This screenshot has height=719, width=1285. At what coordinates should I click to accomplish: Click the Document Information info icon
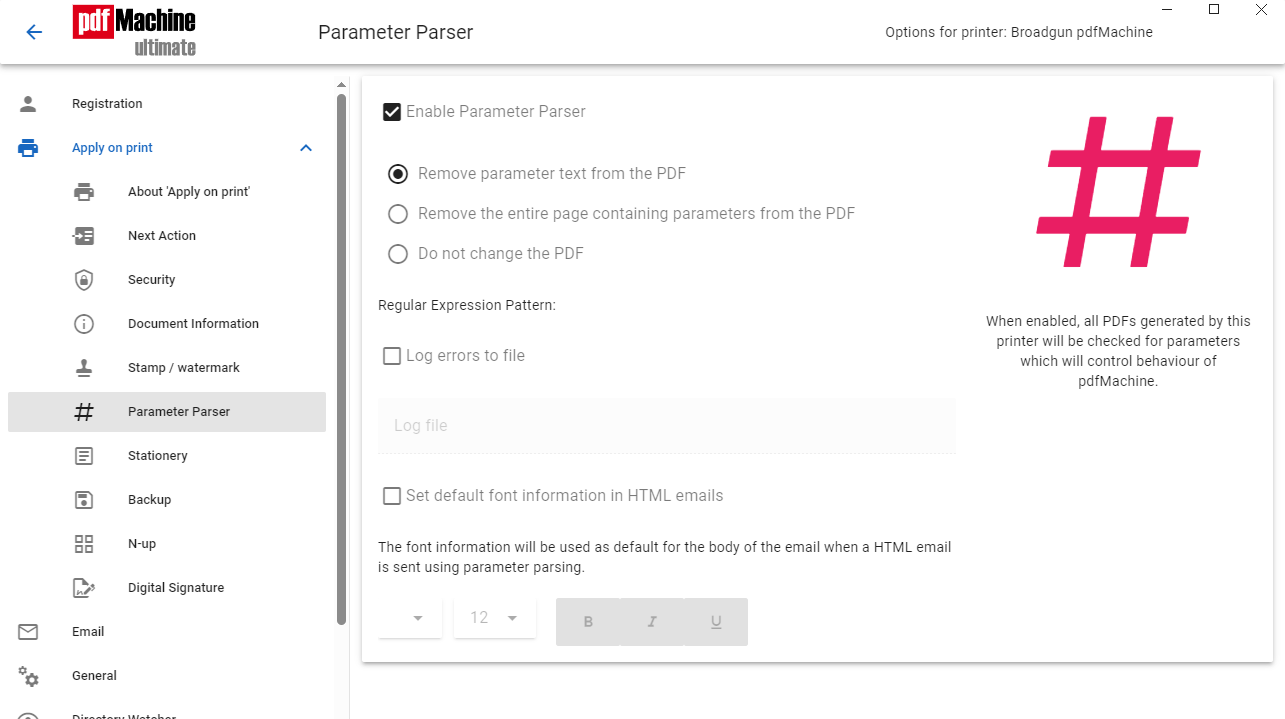84,324
